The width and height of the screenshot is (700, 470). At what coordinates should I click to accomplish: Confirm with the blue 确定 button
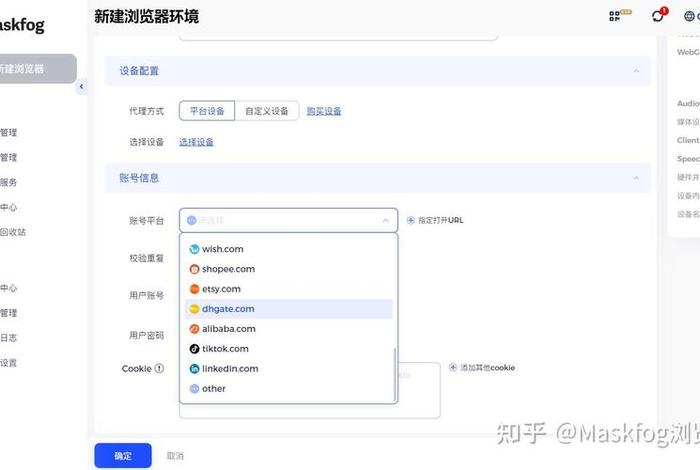[123, 456]
